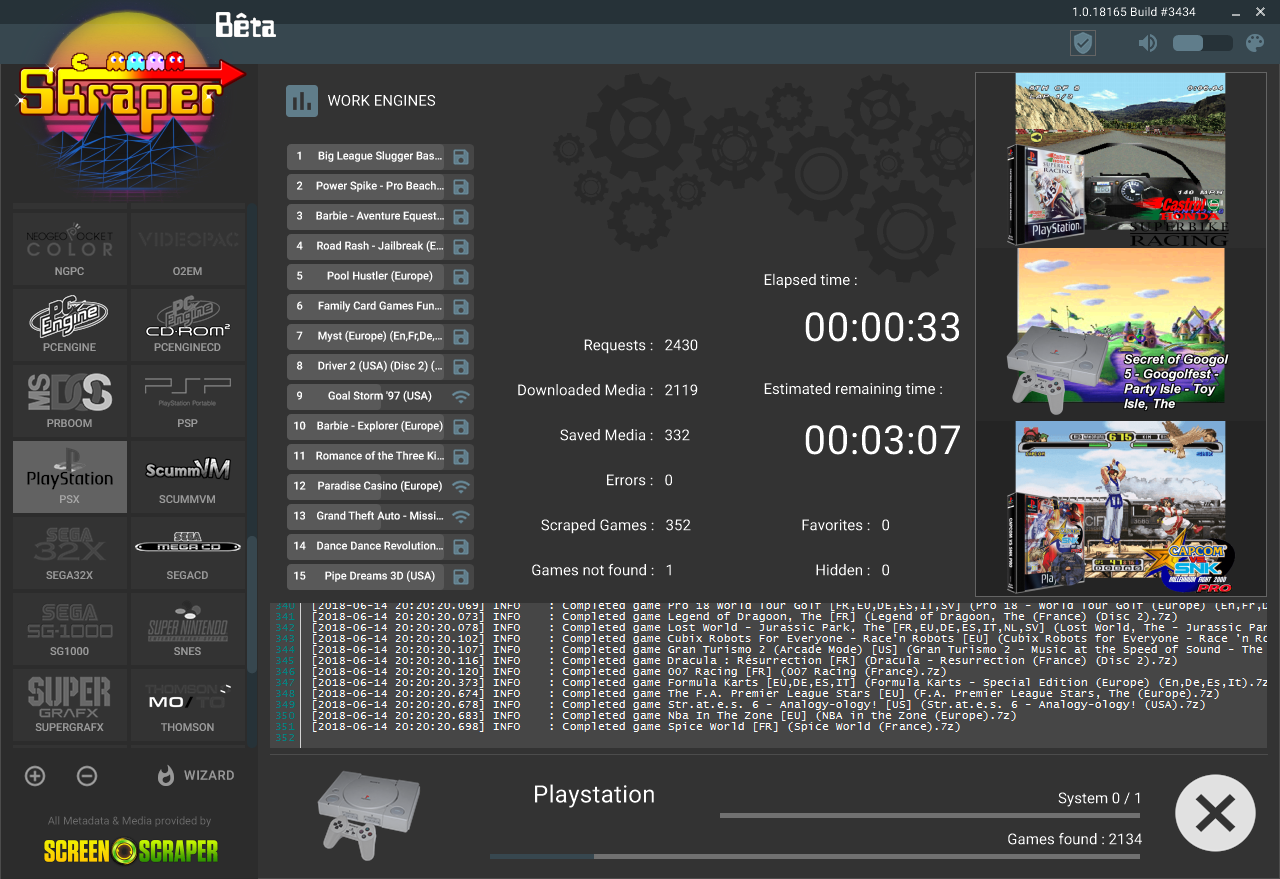Click the System 0 / 1 progress bar

click(x=930, y=815)
